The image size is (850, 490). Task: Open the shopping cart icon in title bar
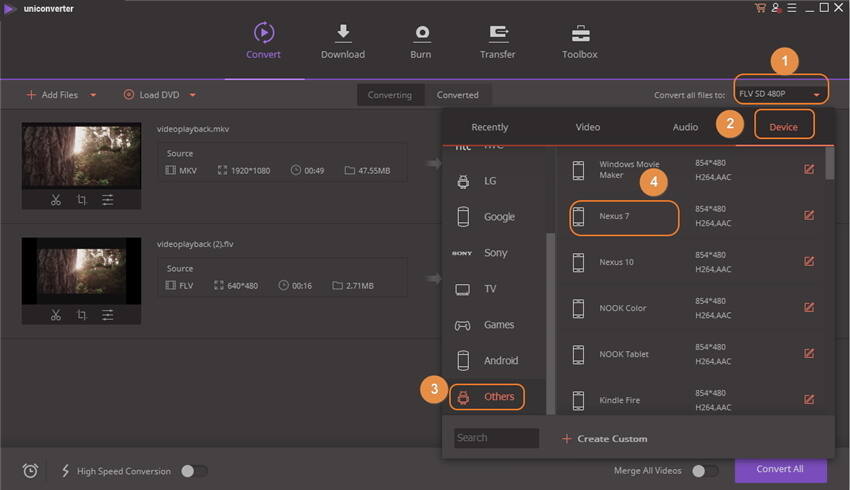coord(760,8)
